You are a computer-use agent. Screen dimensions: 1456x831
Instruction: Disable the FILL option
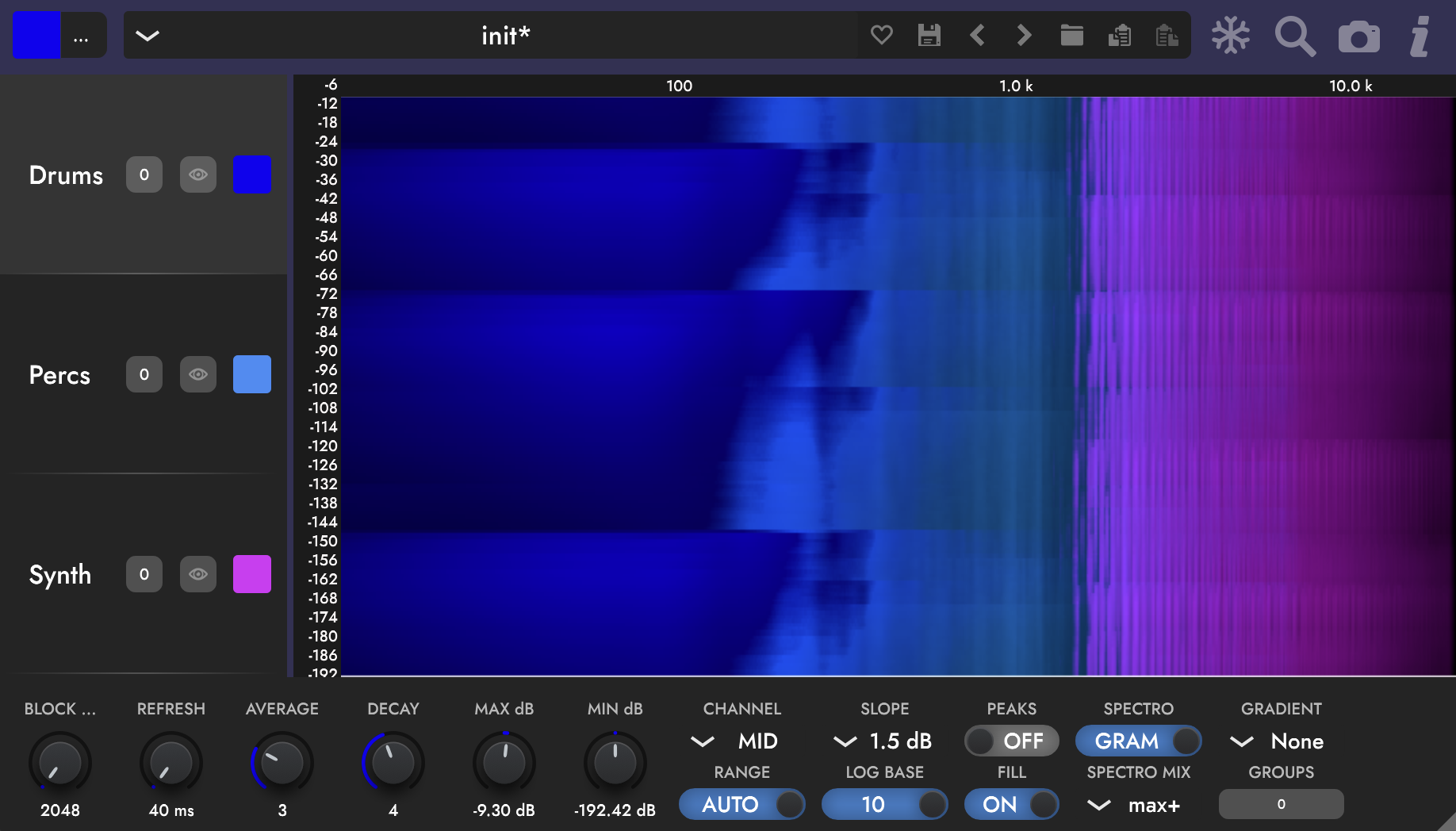pos(1012,804)
